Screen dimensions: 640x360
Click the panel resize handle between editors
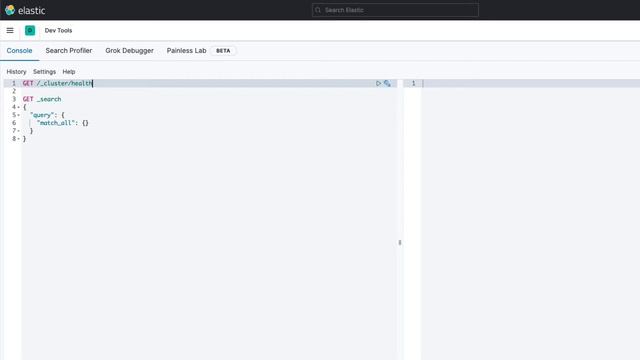click(x=400, y=242)
